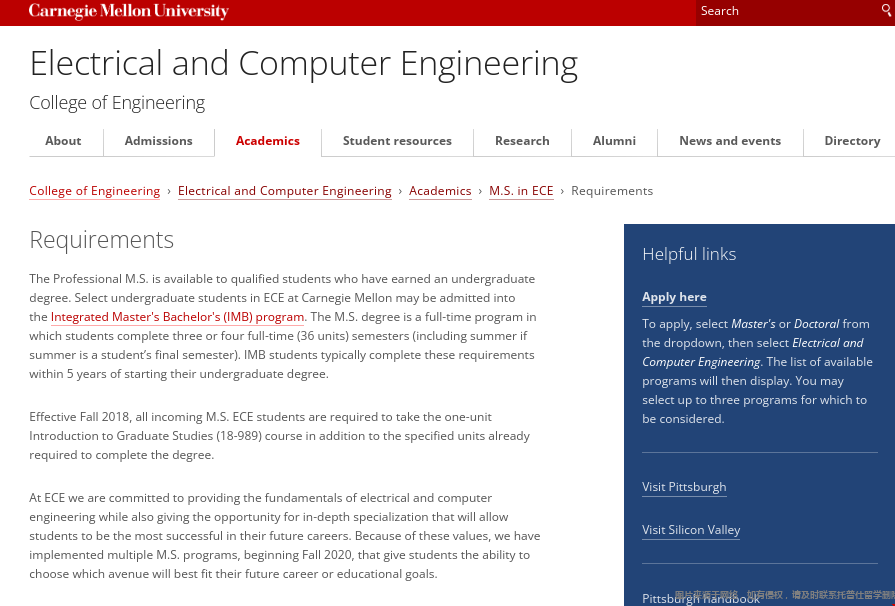Open the Alumni navigation tab
The width and height of the screenshot is (895, 606).
point(614,141)
